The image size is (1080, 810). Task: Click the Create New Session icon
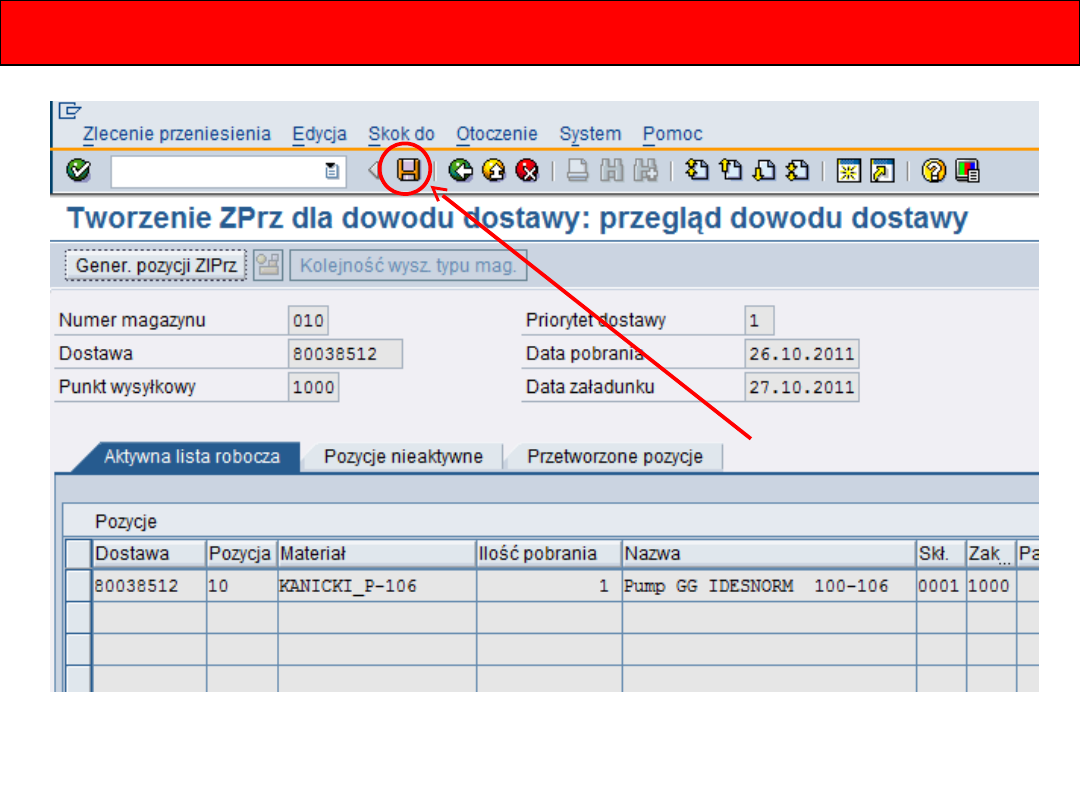[849, 171]
